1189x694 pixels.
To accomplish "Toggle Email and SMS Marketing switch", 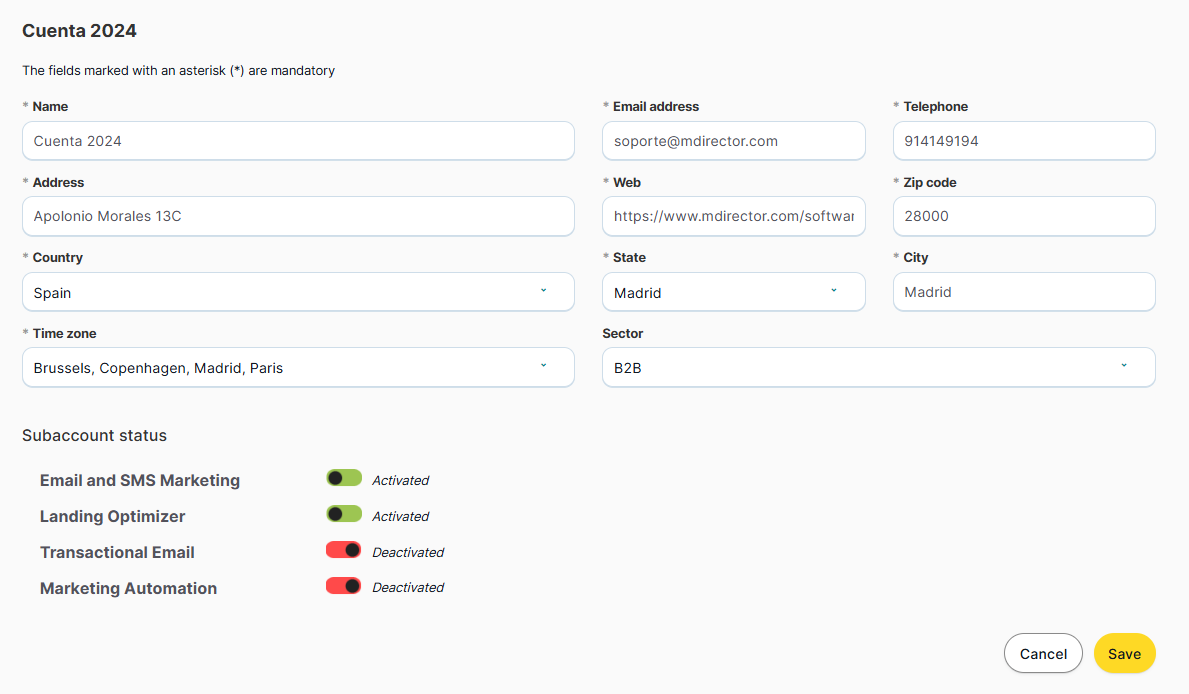I will (344, 479).
